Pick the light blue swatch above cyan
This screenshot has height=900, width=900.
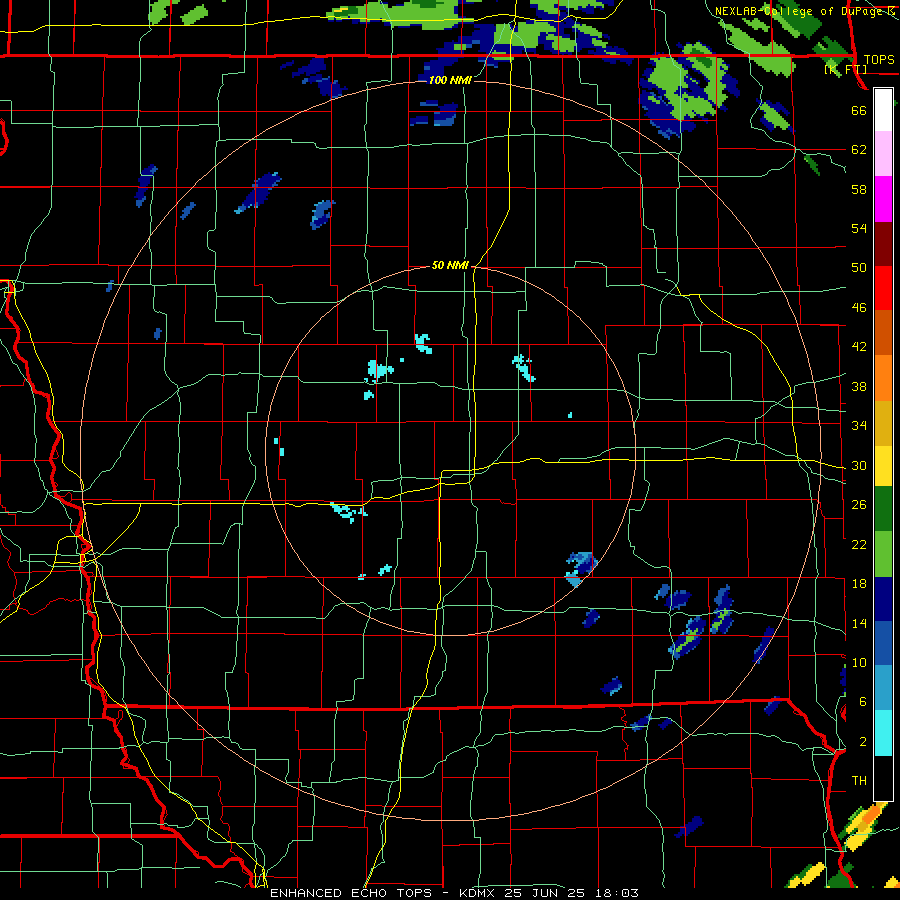pos(883,688)
